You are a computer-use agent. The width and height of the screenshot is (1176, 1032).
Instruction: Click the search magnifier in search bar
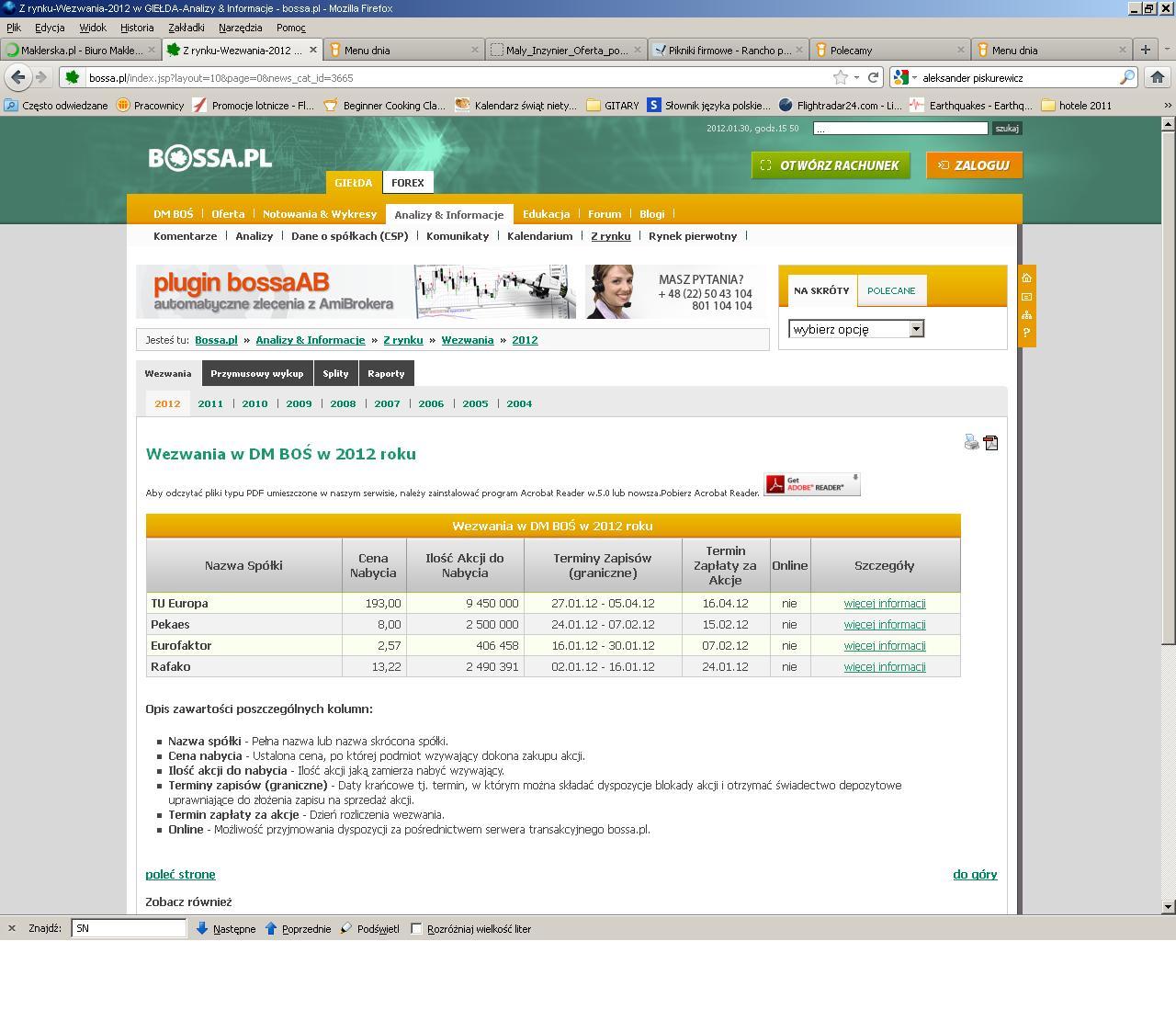(x=1127, y=77)
